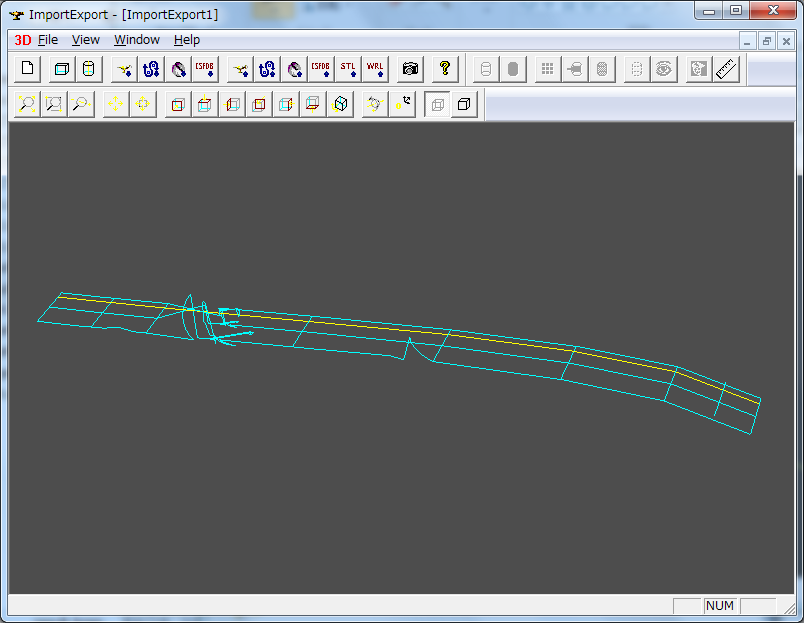Restore the inner document window

point(766,41)
